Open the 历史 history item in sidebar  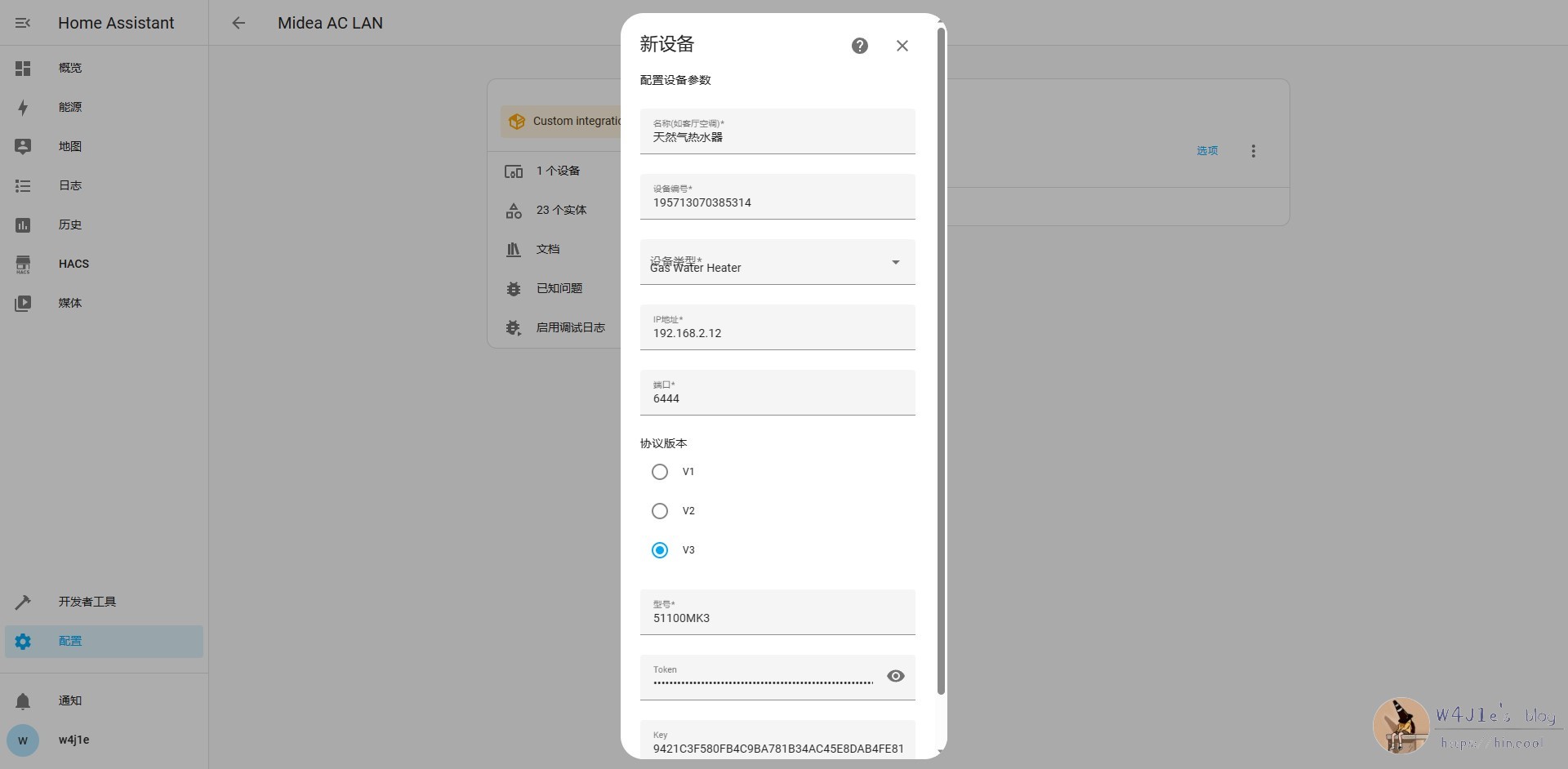pos(70,224)
